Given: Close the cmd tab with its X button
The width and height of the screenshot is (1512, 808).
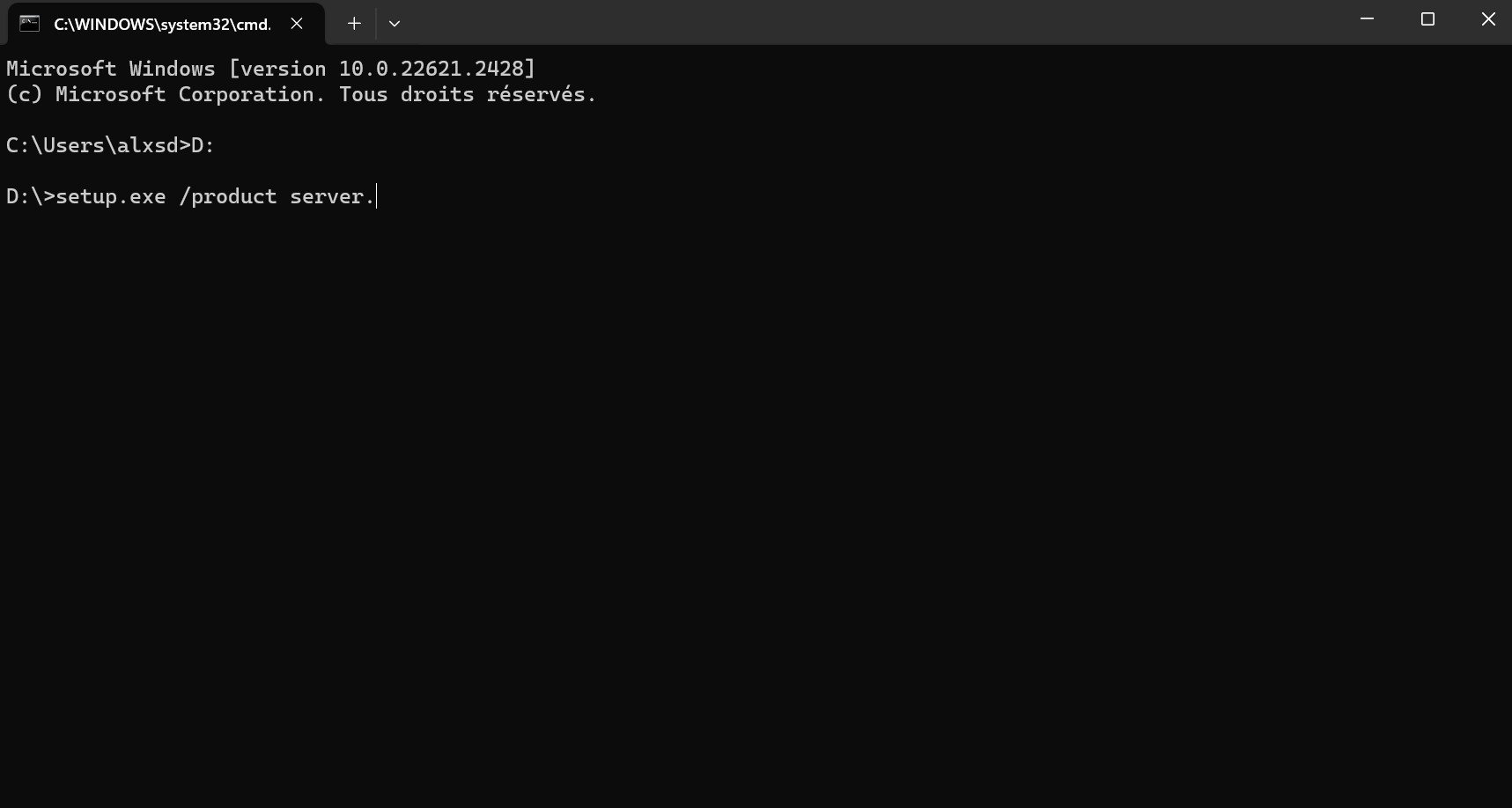Looking at the screenshot, I should 296,24.
